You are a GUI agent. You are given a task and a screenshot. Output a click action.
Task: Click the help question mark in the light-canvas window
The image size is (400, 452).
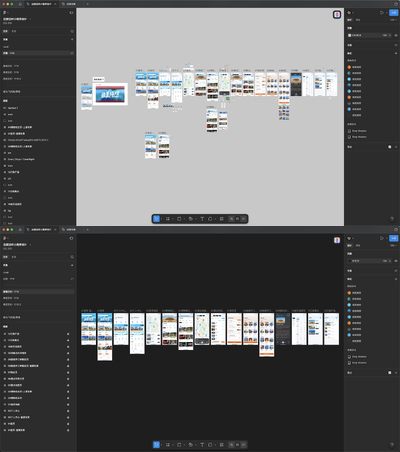pyautogui.click(x=392, y=219)
